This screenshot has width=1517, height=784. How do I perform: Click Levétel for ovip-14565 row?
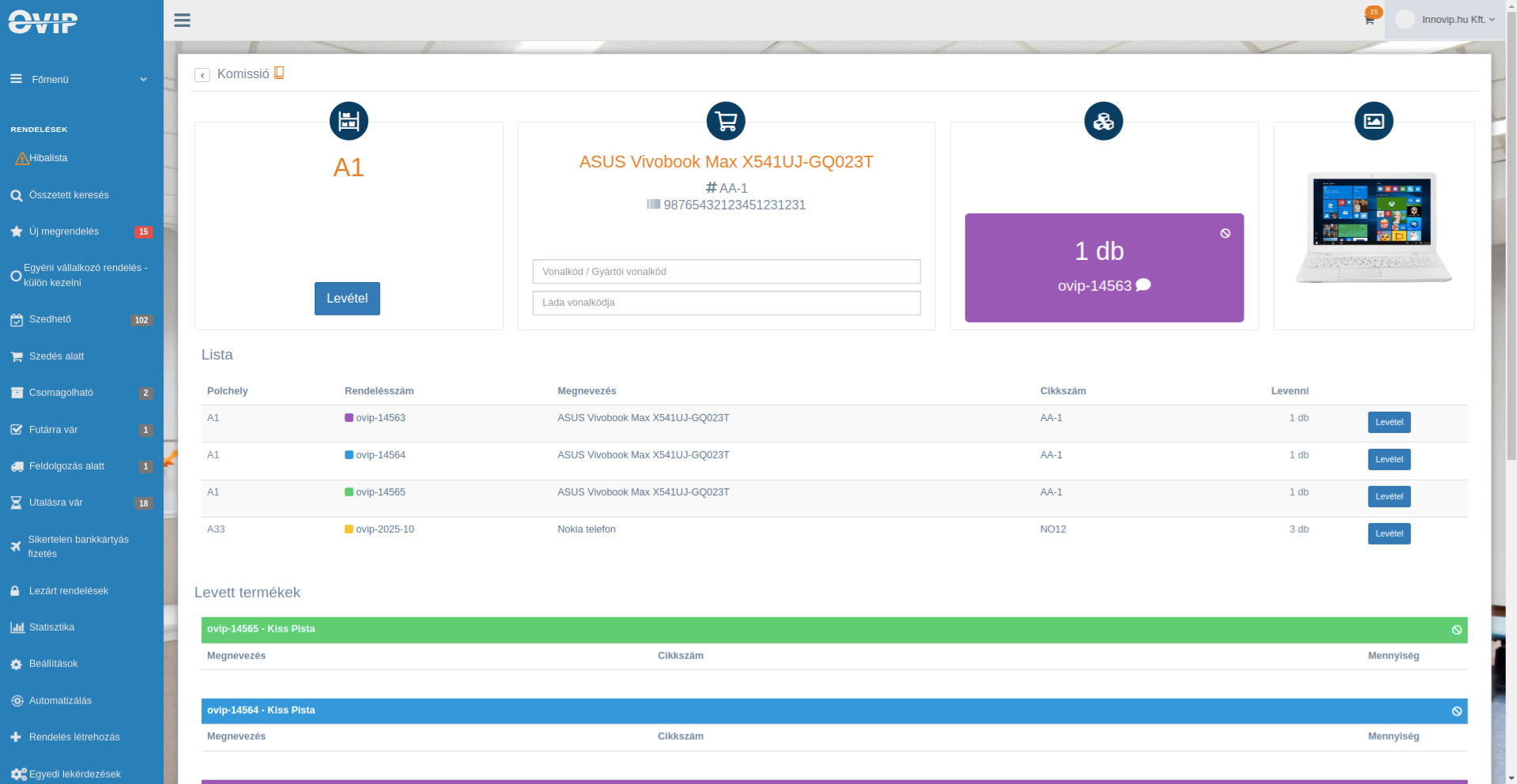click(1389, 497)
